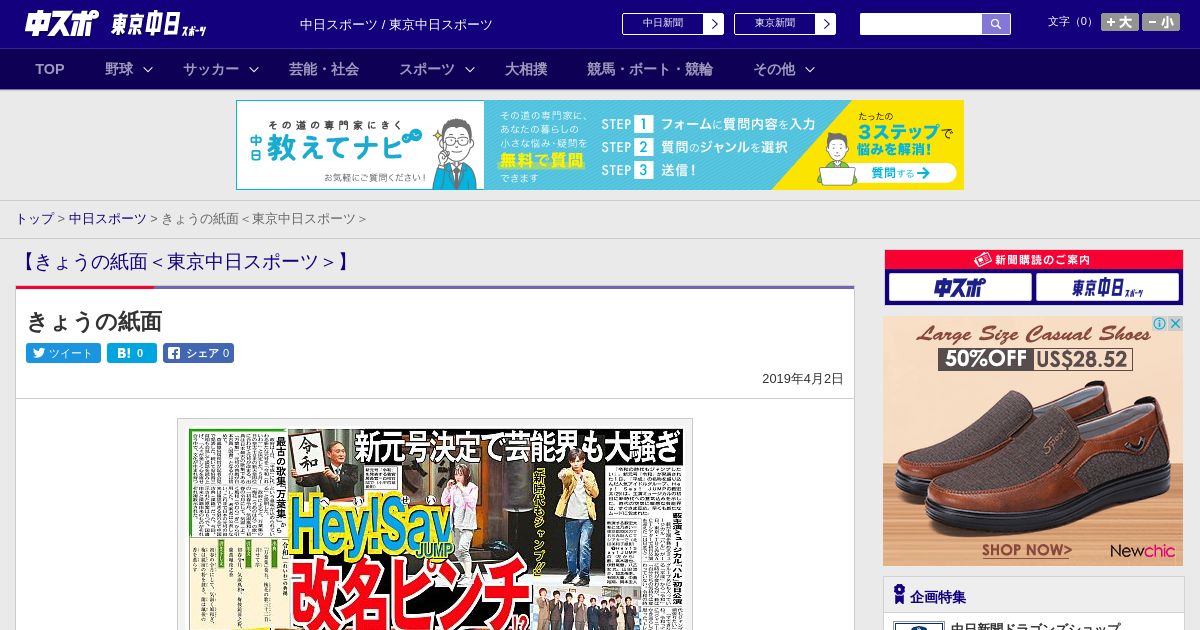Image resolution: width=1200 pixels, height=630 pixels.
Task: Expand the サッカー dropdown chevron
Action: [254, 69]
